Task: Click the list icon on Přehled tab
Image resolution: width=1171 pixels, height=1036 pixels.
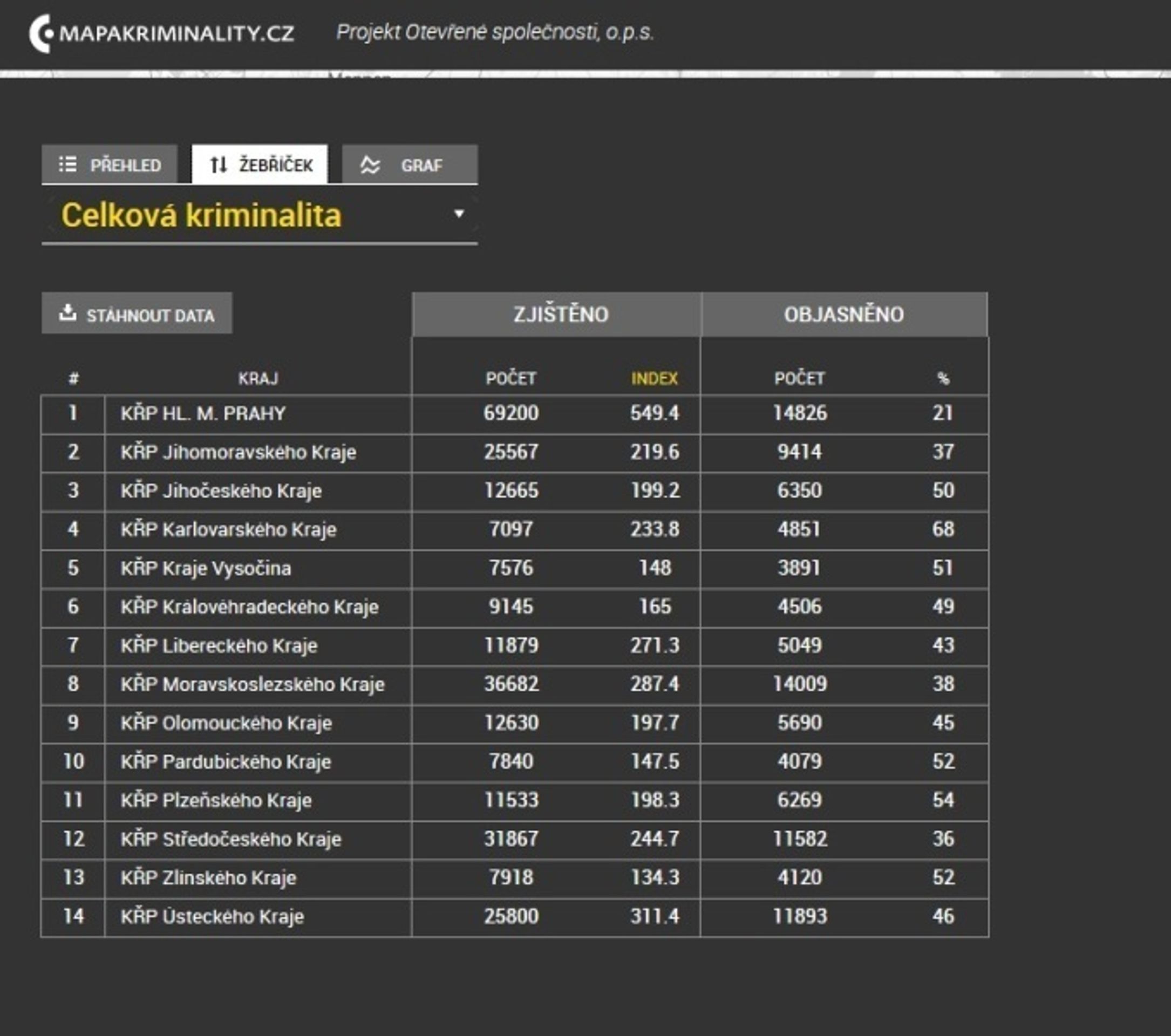Action: 67,165
